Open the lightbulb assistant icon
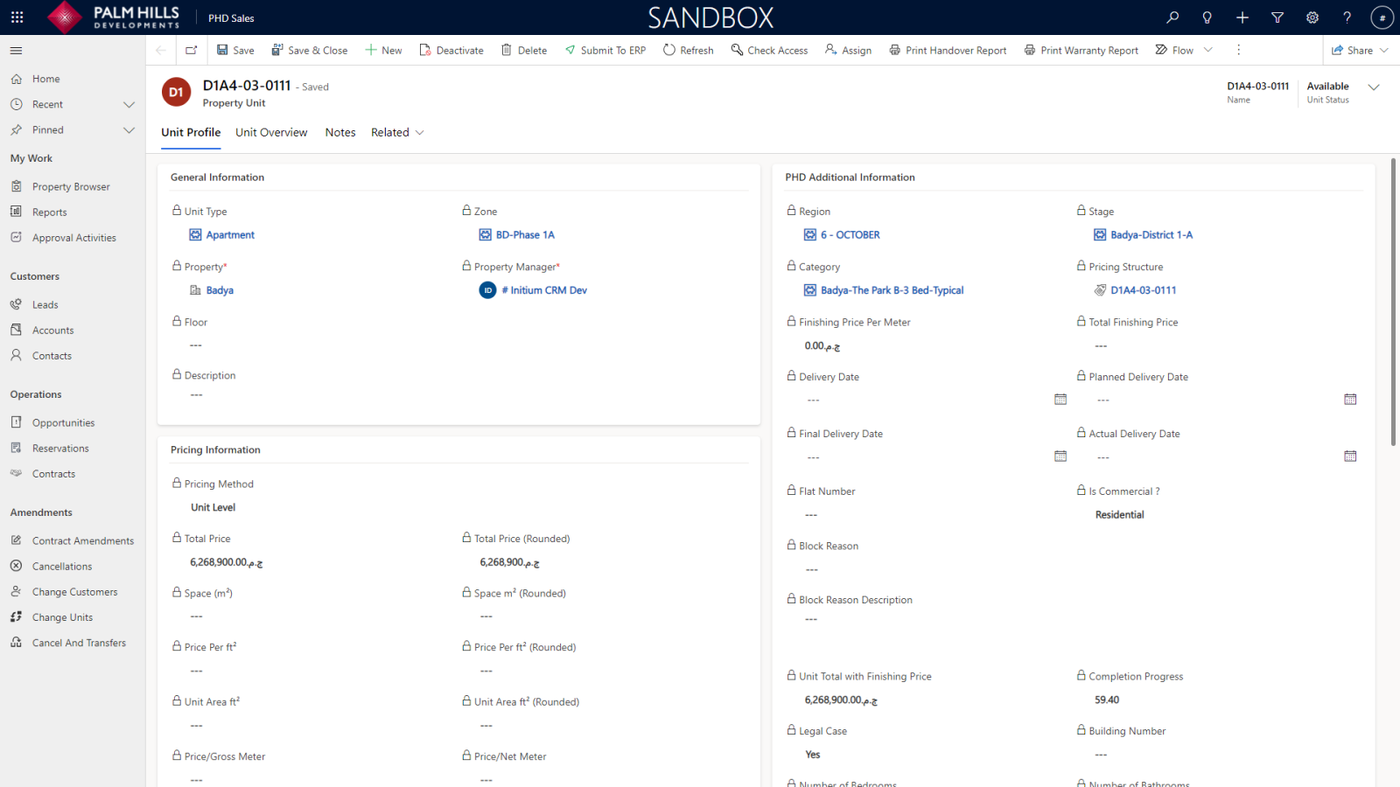 (x=1207, y=17)
